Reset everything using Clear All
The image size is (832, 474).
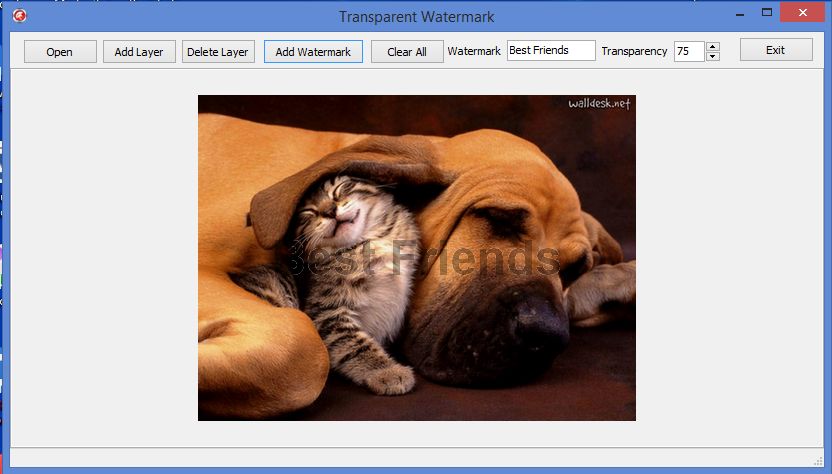(407, 52)
